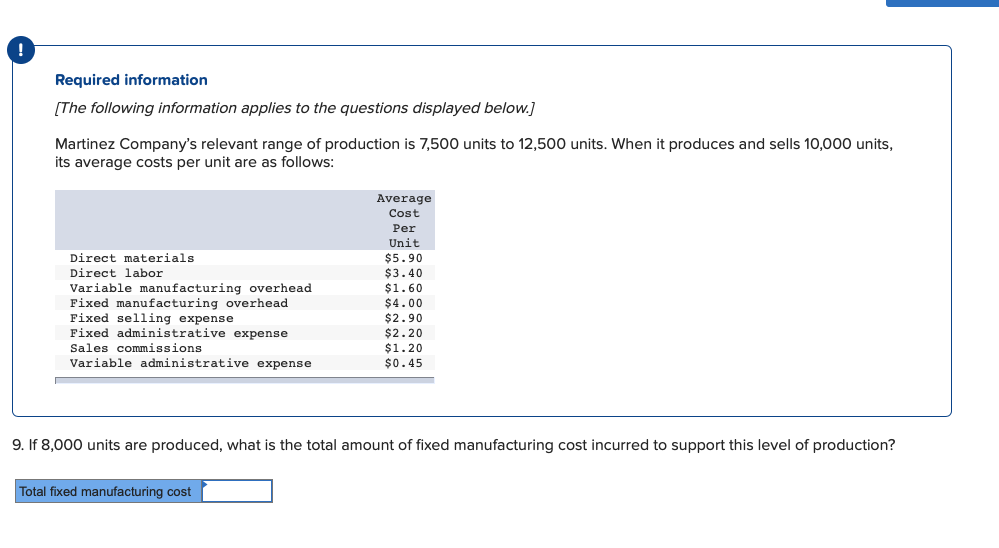Select the Direct materials row label
The height and width of the screenshot is (548, 999).
point(132,258)
